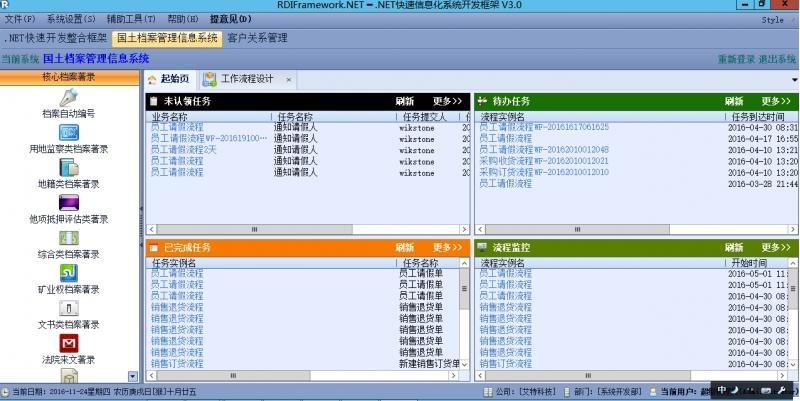800x401 pixels.
Task: Click the 流程监控 monitor icon
Action: pos(482,247)
